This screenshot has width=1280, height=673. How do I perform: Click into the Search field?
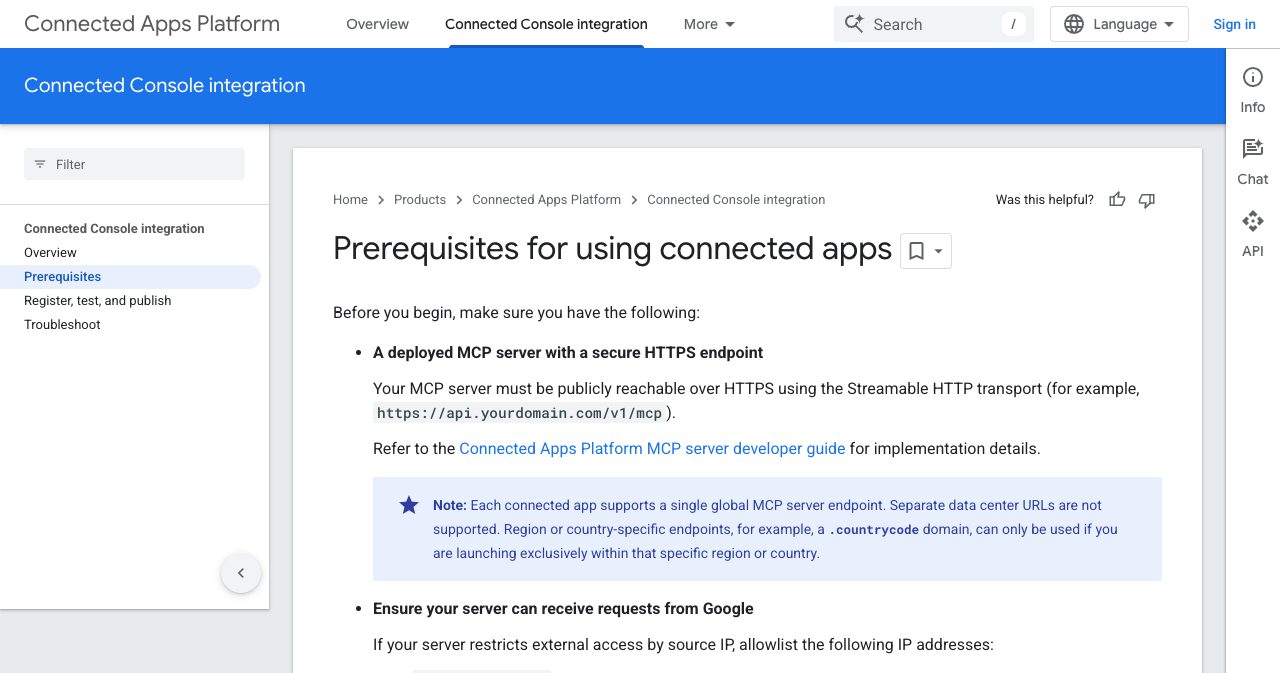(x=934, y=24)
